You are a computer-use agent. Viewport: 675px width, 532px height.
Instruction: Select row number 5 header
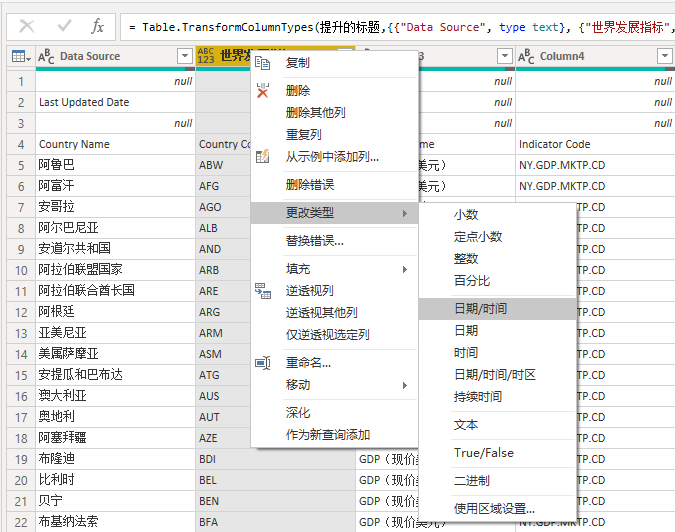tap(19, 165)
